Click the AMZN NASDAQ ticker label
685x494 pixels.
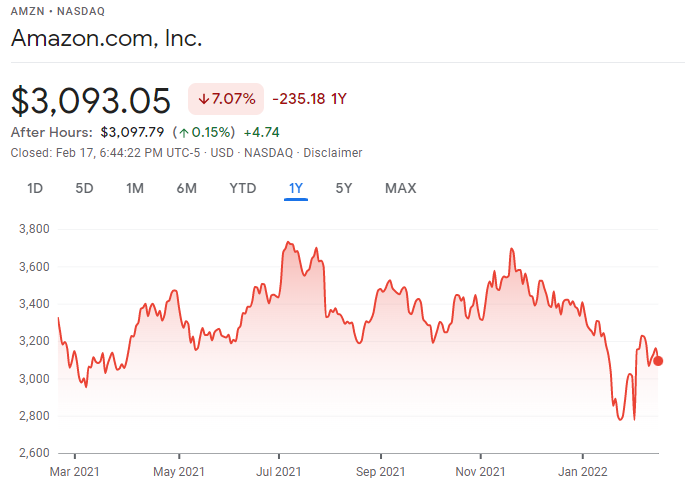(x=58, y=11)
